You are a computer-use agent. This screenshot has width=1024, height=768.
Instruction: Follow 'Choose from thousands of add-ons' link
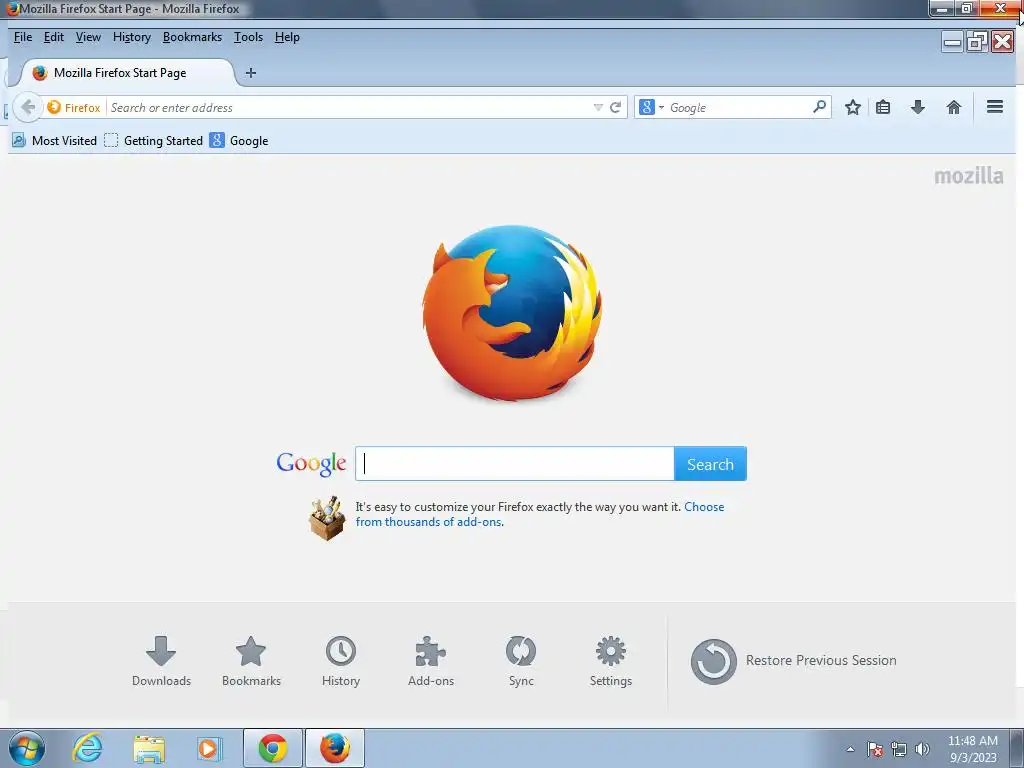(540, 515)
